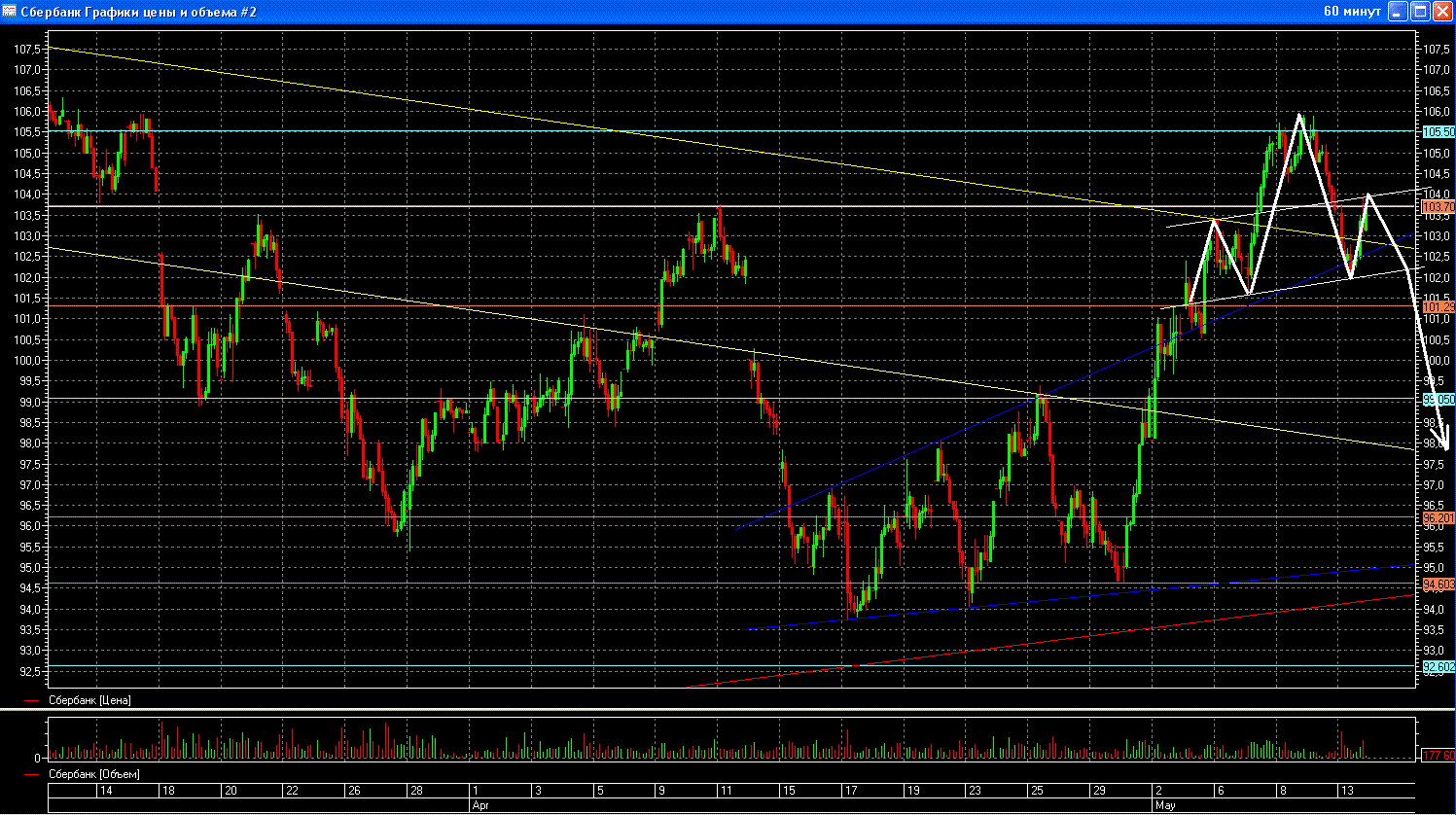Click the 177.60 volume value tag
Image resolution: width=1456 pixels, height=815 pixels.
[1438, 756]
